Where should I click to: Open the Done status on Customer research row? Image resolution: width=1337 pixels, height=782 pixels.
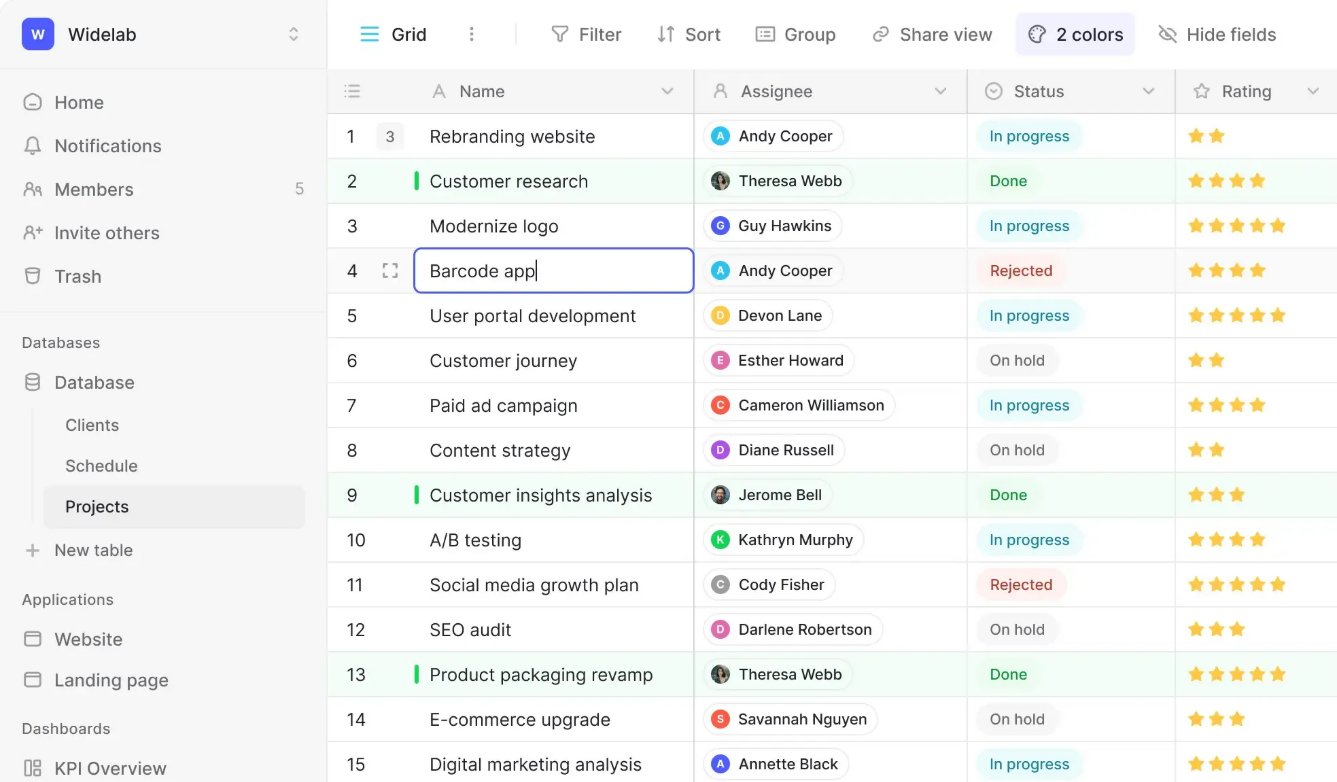click(1008, 181)
